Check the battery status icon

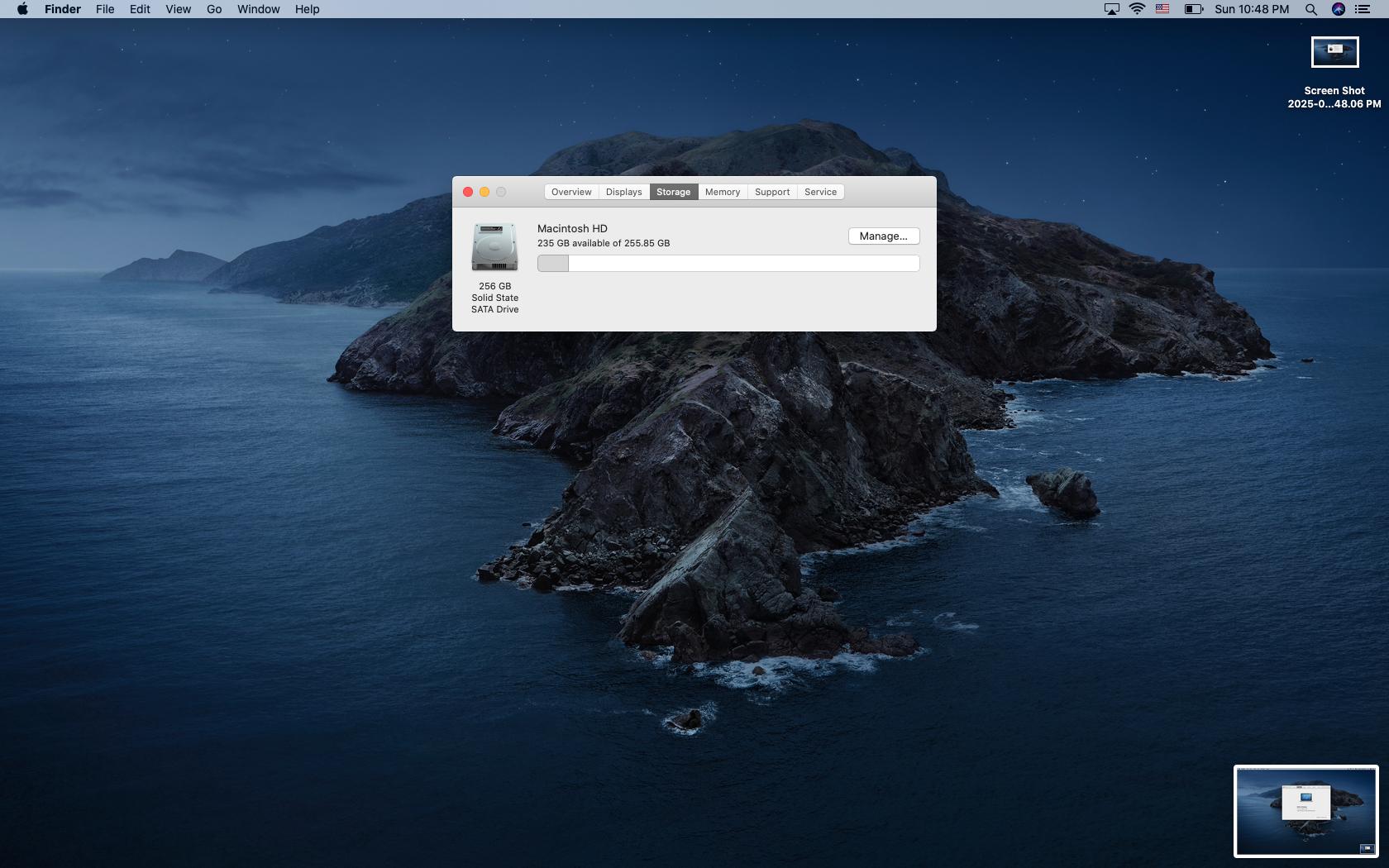(1193, 9)
